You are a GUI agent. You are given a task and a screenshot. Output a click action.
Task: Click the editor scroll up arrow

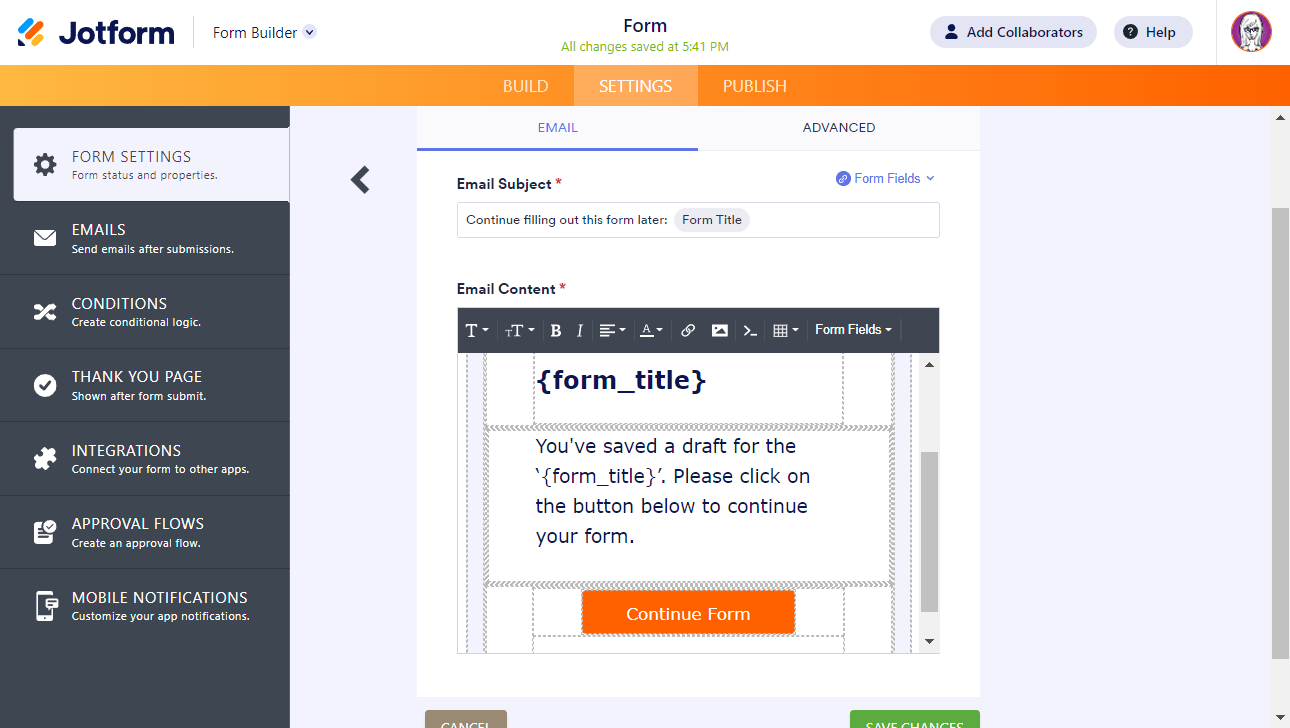pos(929,365)
